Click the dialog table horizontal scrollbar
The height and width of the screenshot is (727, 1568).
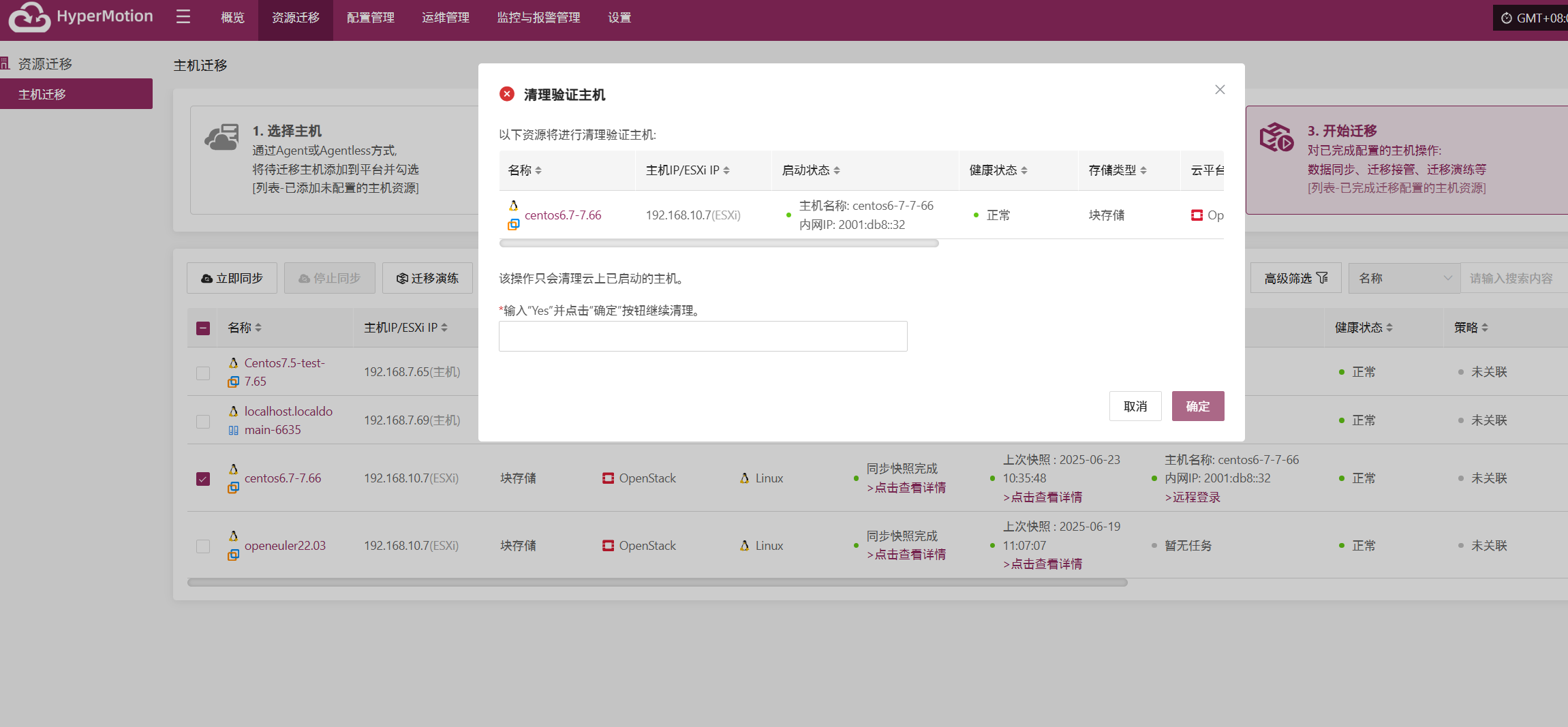coord(719,243)
